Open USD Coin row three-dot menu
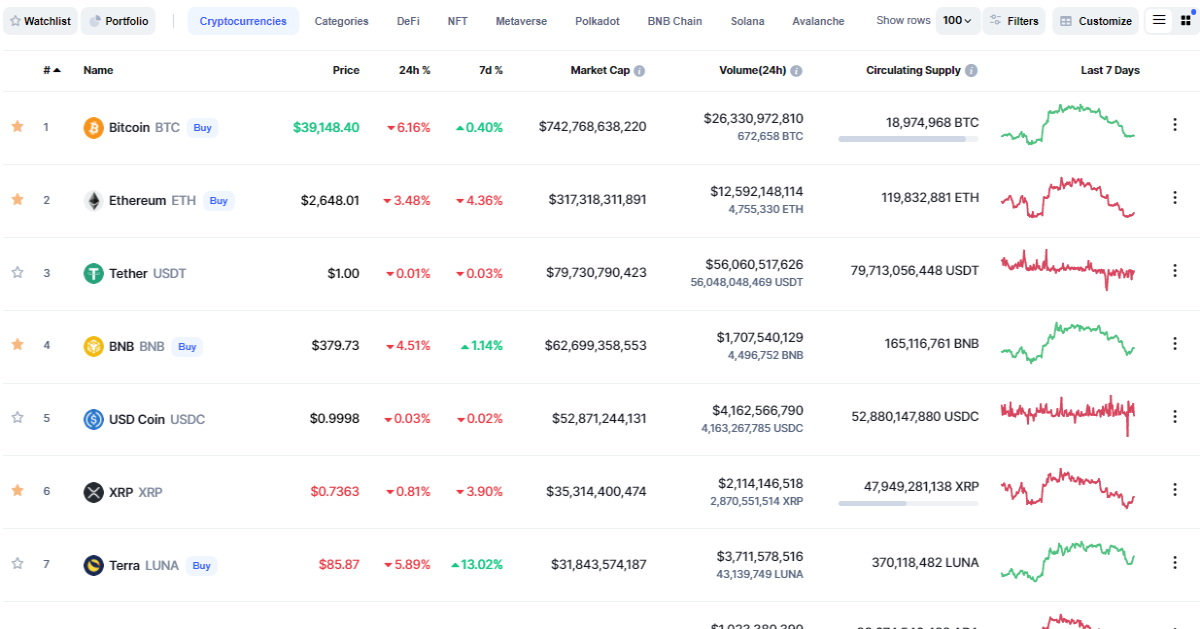The width and height of the screenshot is (1200, 629). (1175, 416)
